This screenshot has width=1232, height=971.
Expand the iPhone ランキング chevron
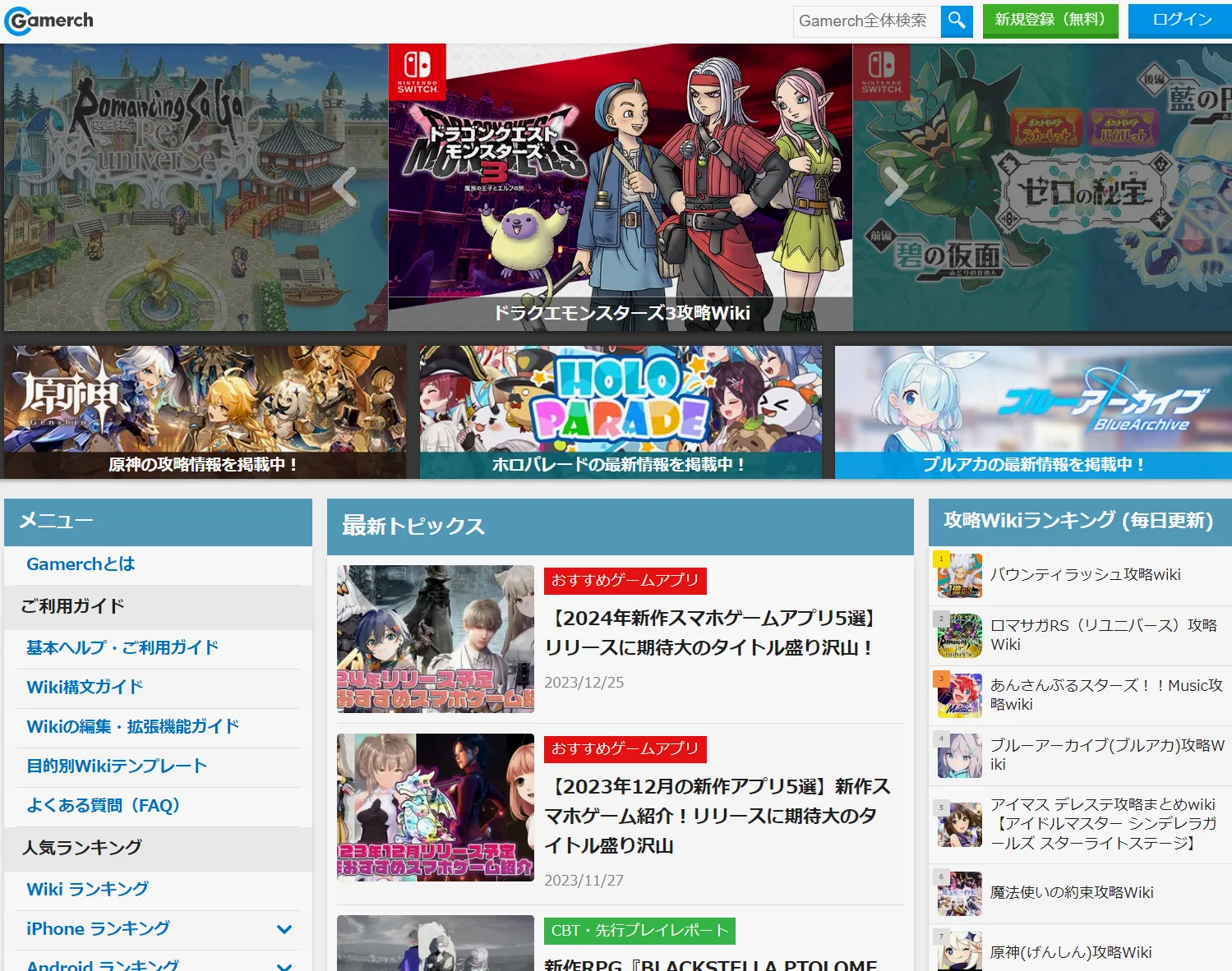click(284, 929)
